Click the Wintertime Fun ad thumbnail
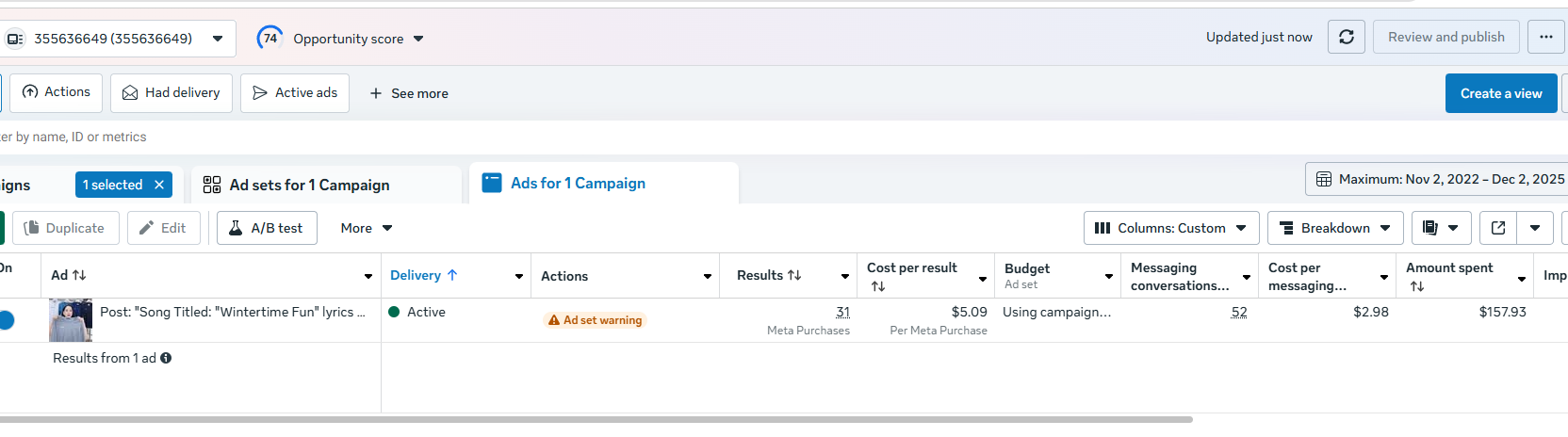 coord(71,319)
